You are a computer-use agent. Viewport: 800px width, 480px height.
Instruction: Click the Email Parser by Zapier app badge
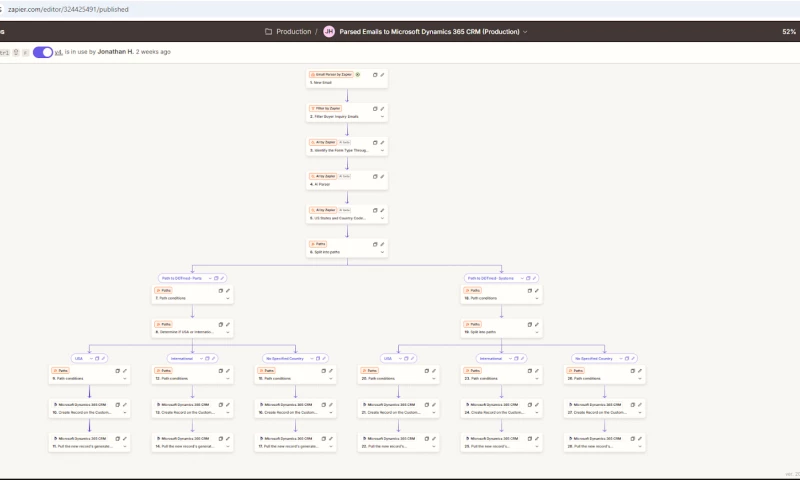pos(331,74)
